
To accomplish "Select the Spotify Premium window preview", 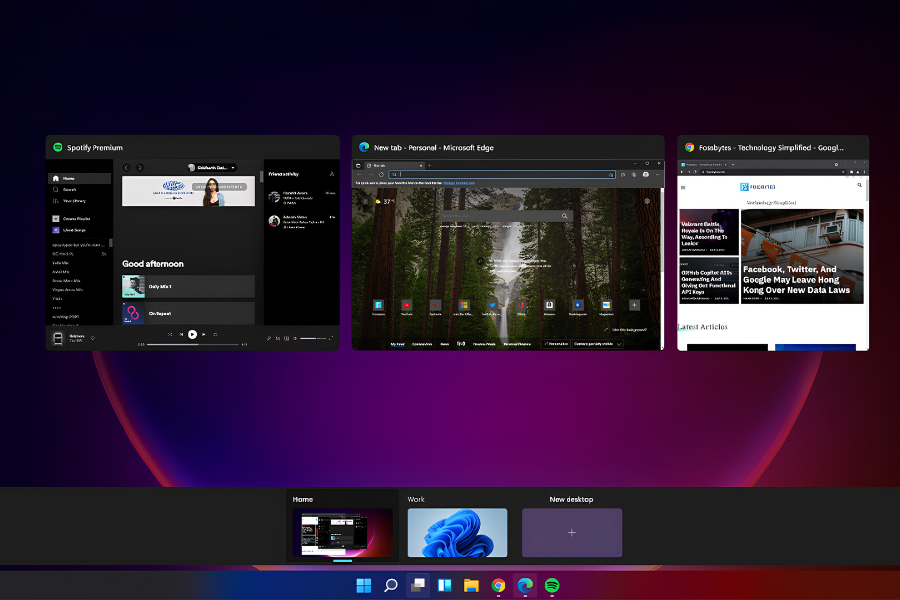I will click(x=193, y=243).
